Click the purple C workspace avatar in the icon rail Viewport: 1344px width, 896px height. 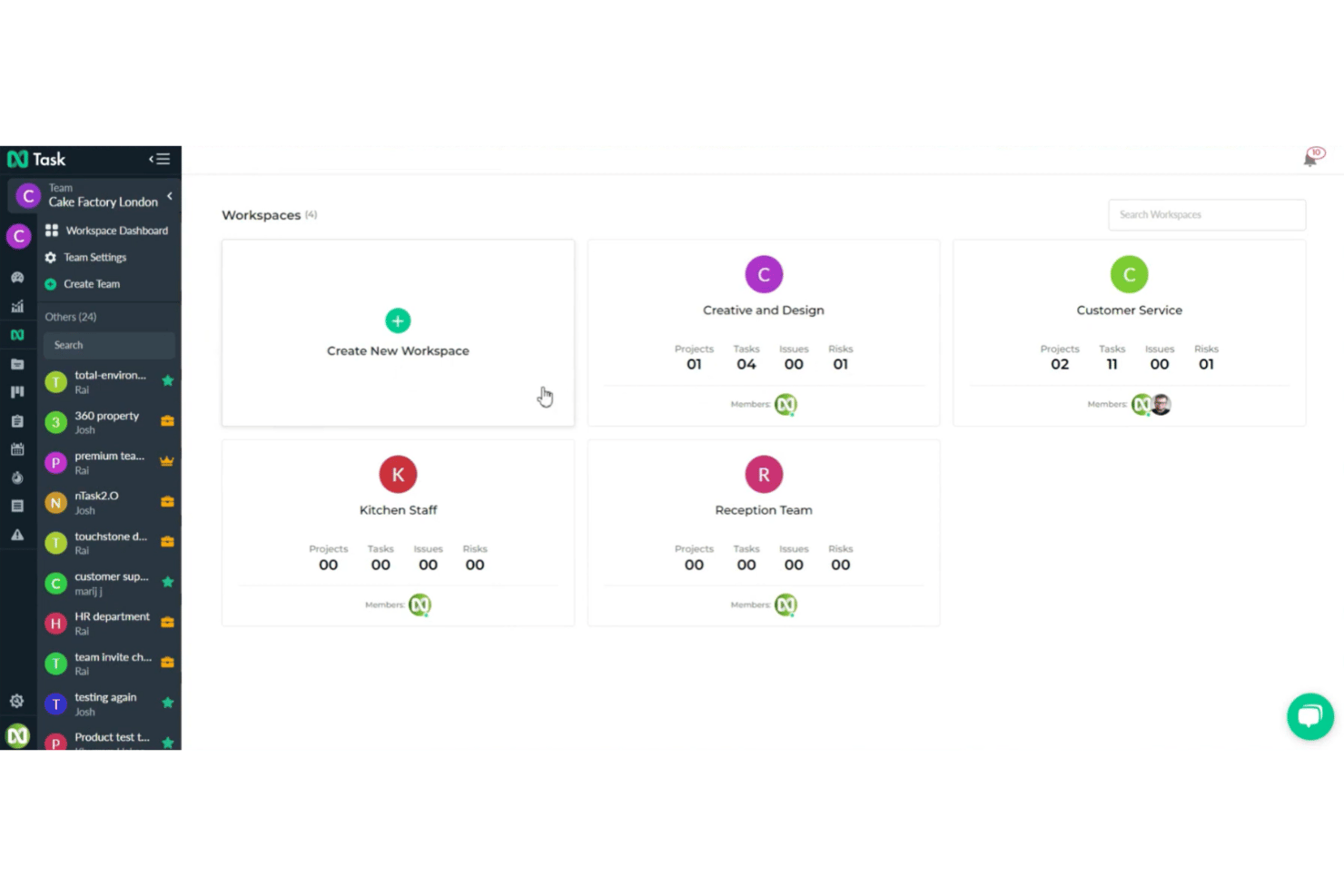click(18, 236)
